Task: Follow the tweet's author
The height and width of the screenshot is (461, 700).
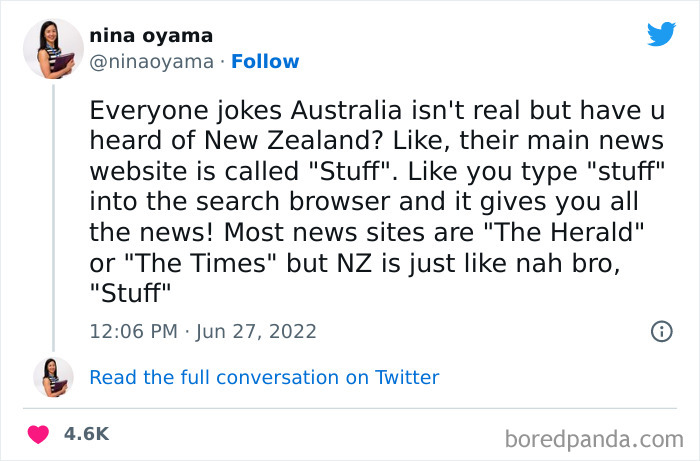Action: tap(265, 62)
